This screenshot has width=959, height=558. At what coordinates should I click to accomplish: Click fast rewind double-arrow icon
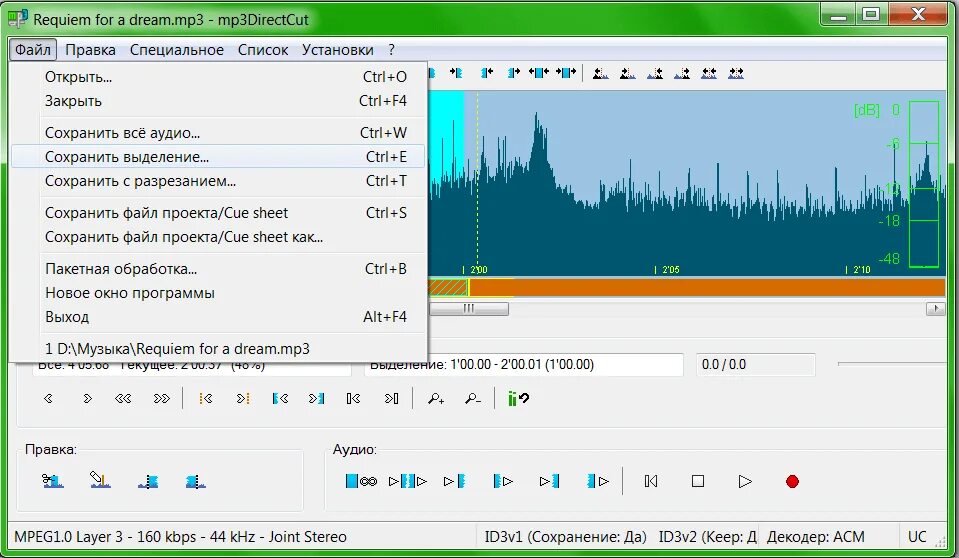click(123, 398)
